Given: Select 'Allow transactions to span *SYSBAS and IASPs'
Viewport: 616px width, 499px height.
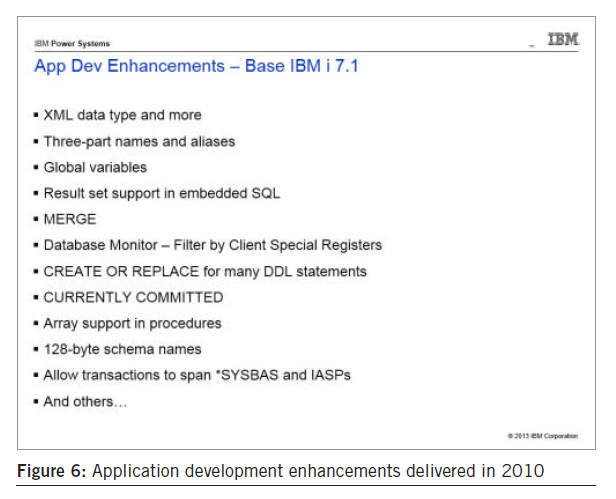Looking at the screenshot, I should [197, 375].
